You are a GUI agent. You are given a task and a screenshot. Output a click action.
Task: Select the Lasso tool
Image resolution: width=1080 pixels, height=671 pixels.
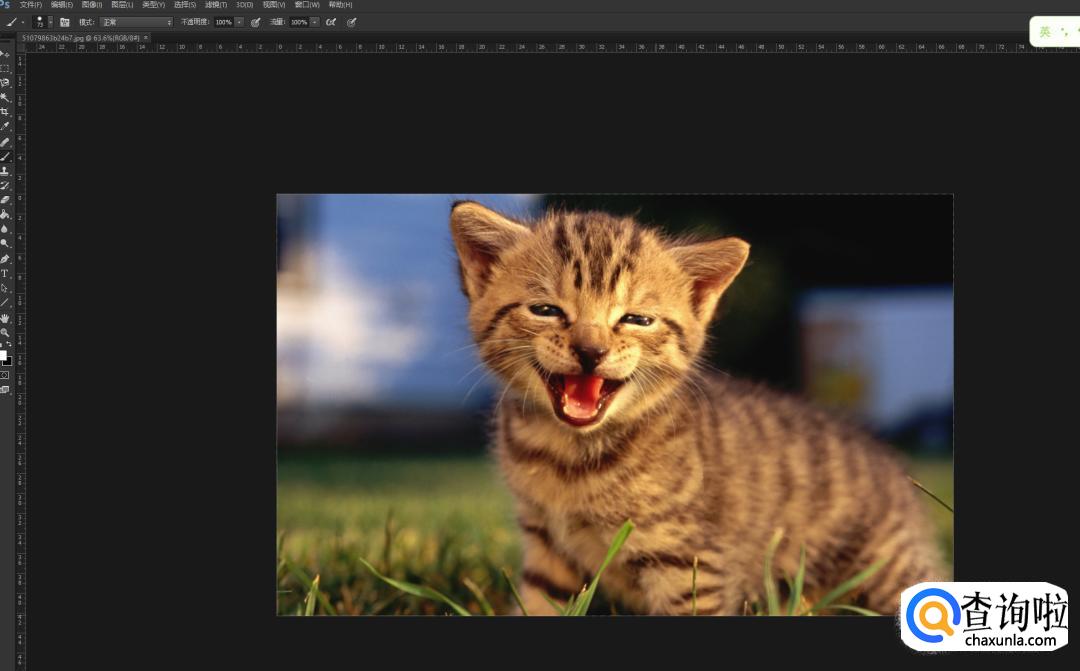pos(5,83)
